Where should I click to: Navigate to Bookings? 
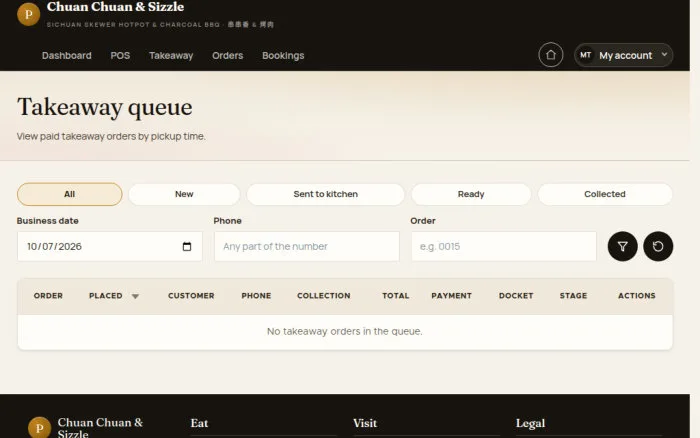pyautogui.click(x=283, y=55)
